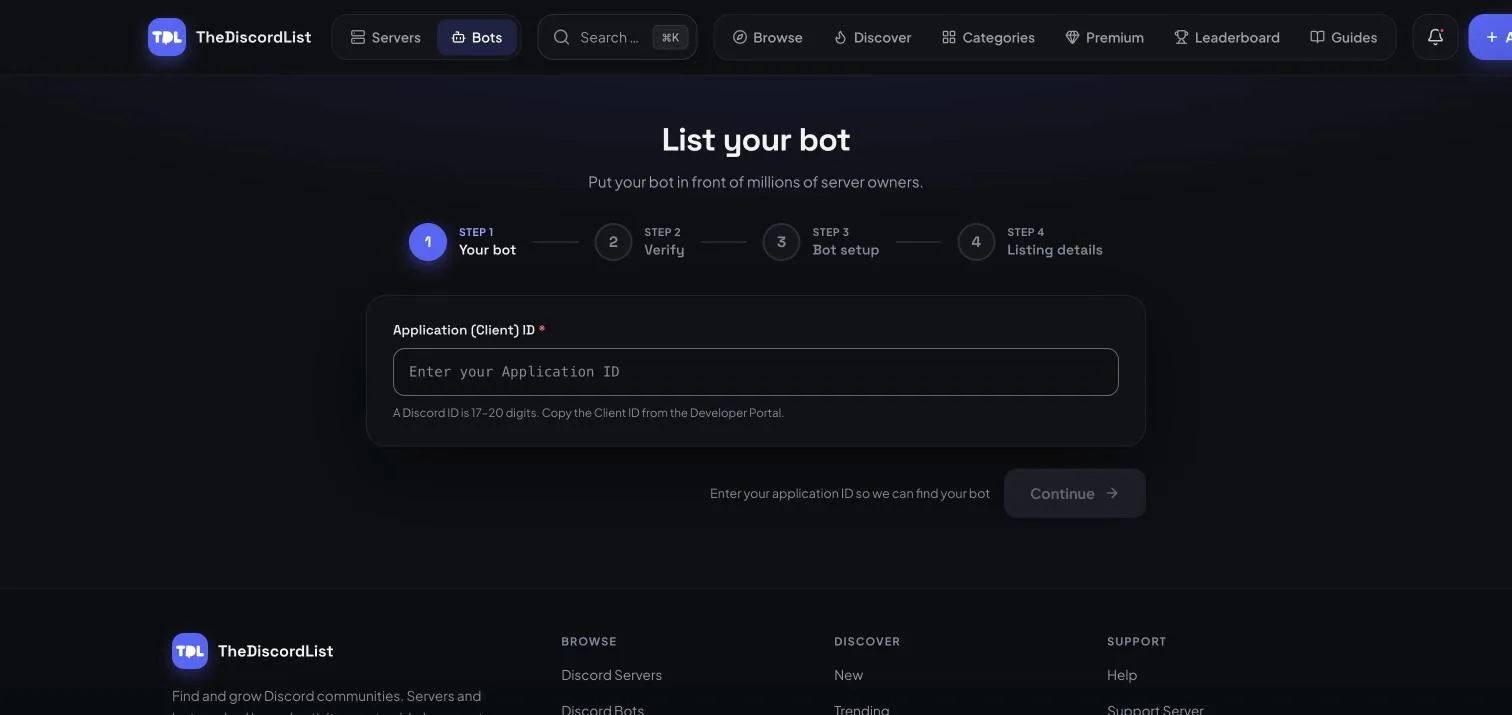The image size is (1512, 715).
Task: Click 'Application (Client) ID' label
Action: click(464, 330)
